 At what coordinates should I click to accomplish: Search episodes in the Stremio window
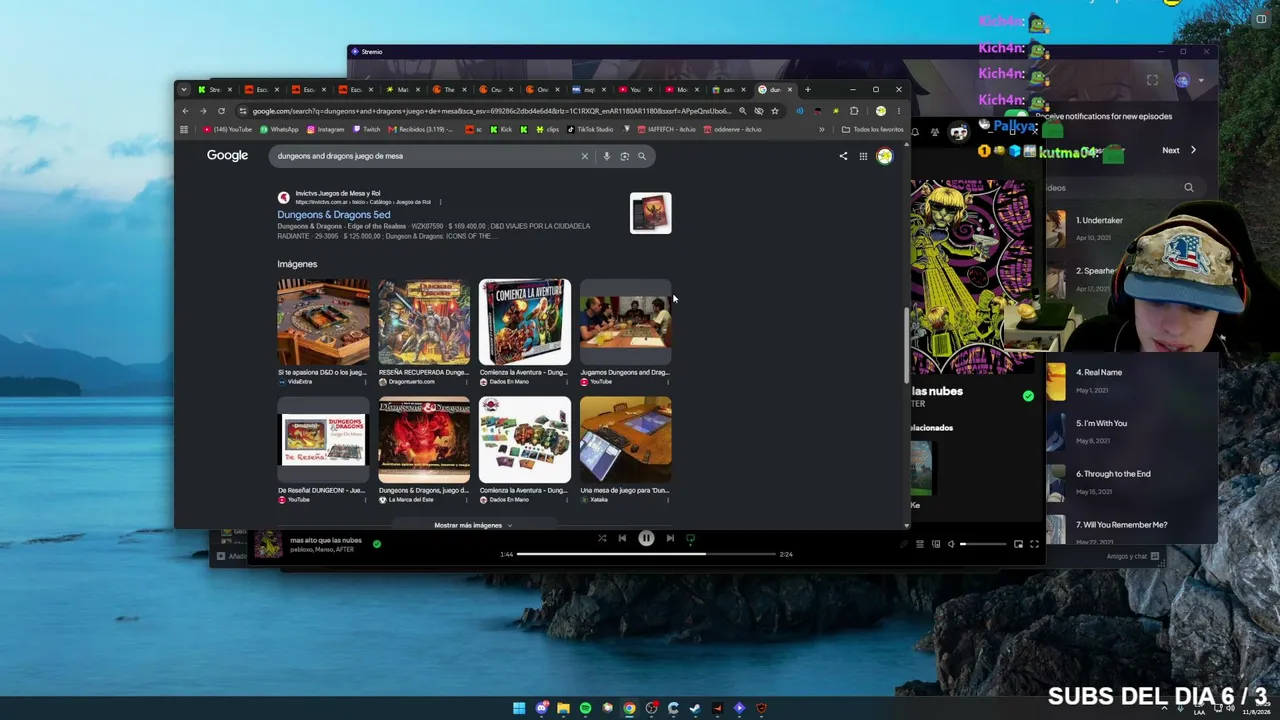click(1189, 188)
